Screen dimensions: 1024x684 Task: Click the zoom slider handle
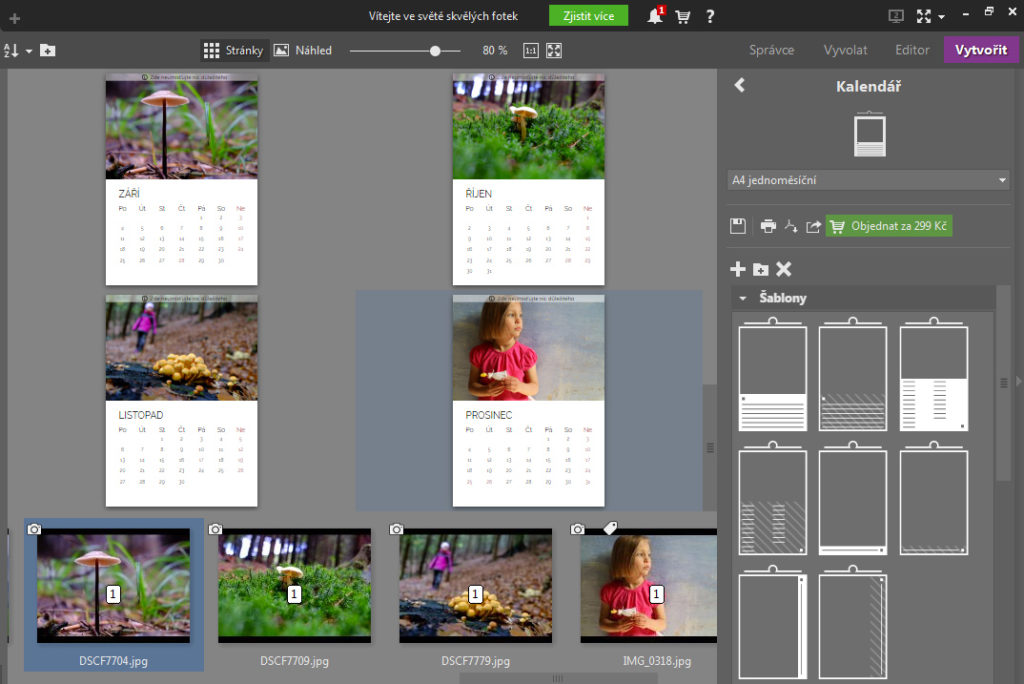pos(435,50)
